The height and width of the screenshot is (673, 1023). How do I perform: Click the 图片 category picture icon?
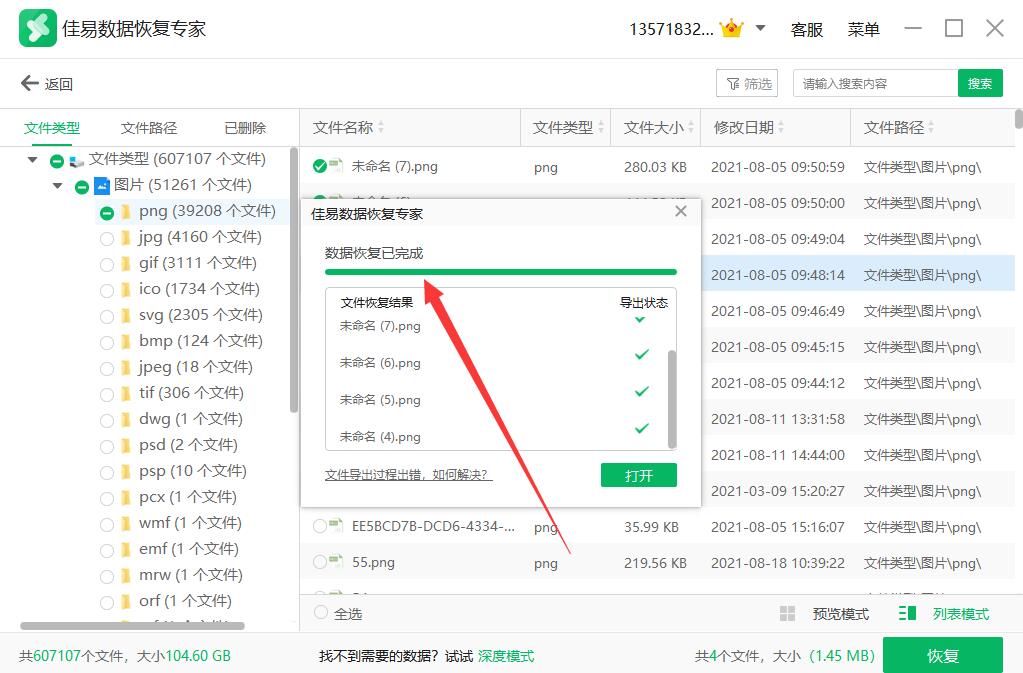pyautogui.click(x=102, y=186)
